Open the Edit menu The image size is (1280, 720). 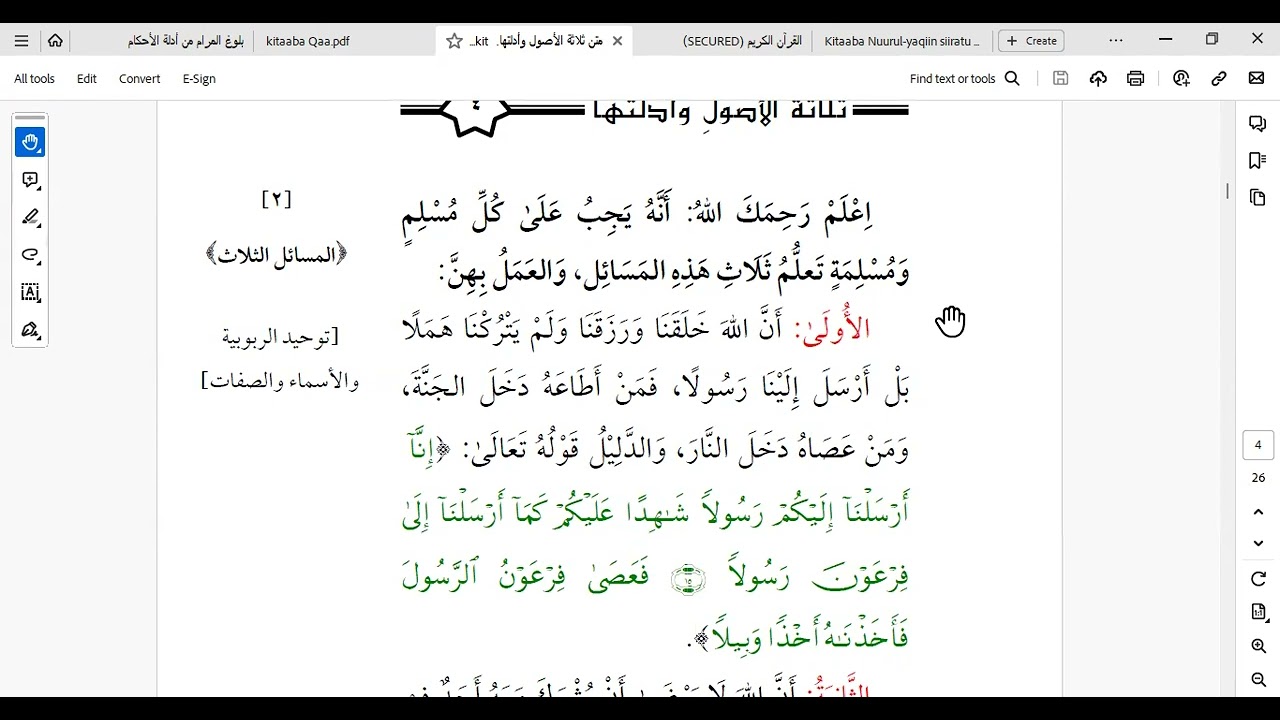coord(87,79)
